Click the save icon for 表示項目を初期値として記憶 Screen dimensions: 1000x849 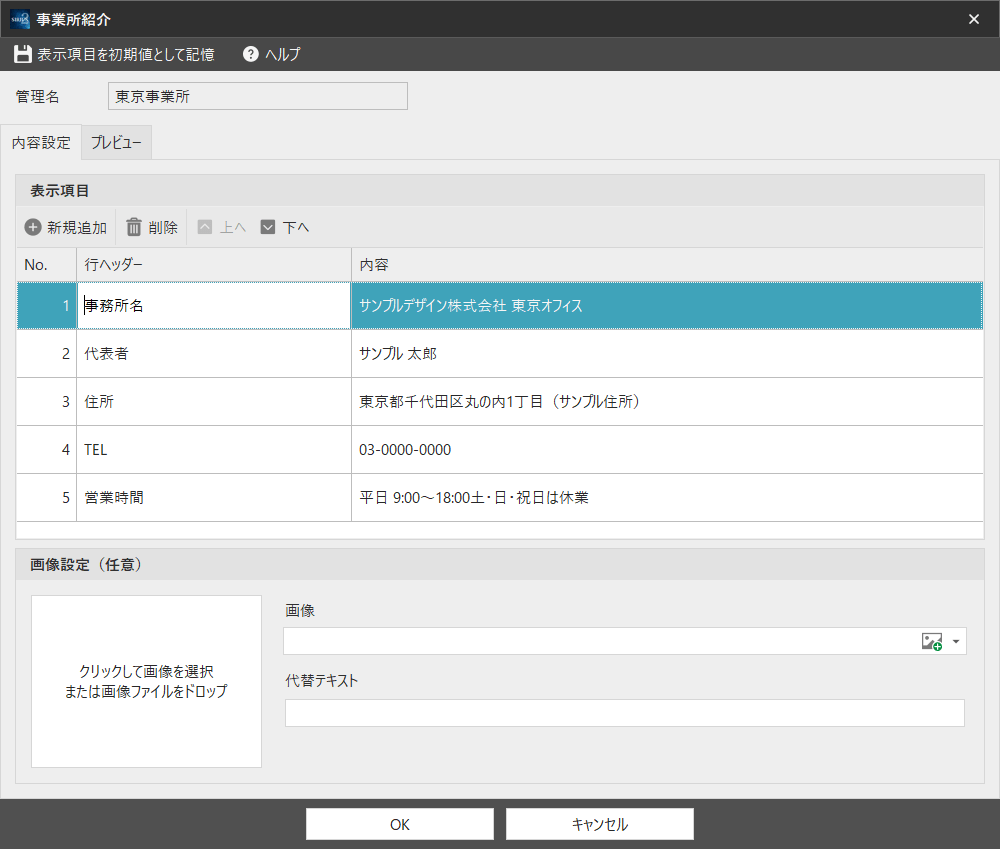(x=23, y=54)
